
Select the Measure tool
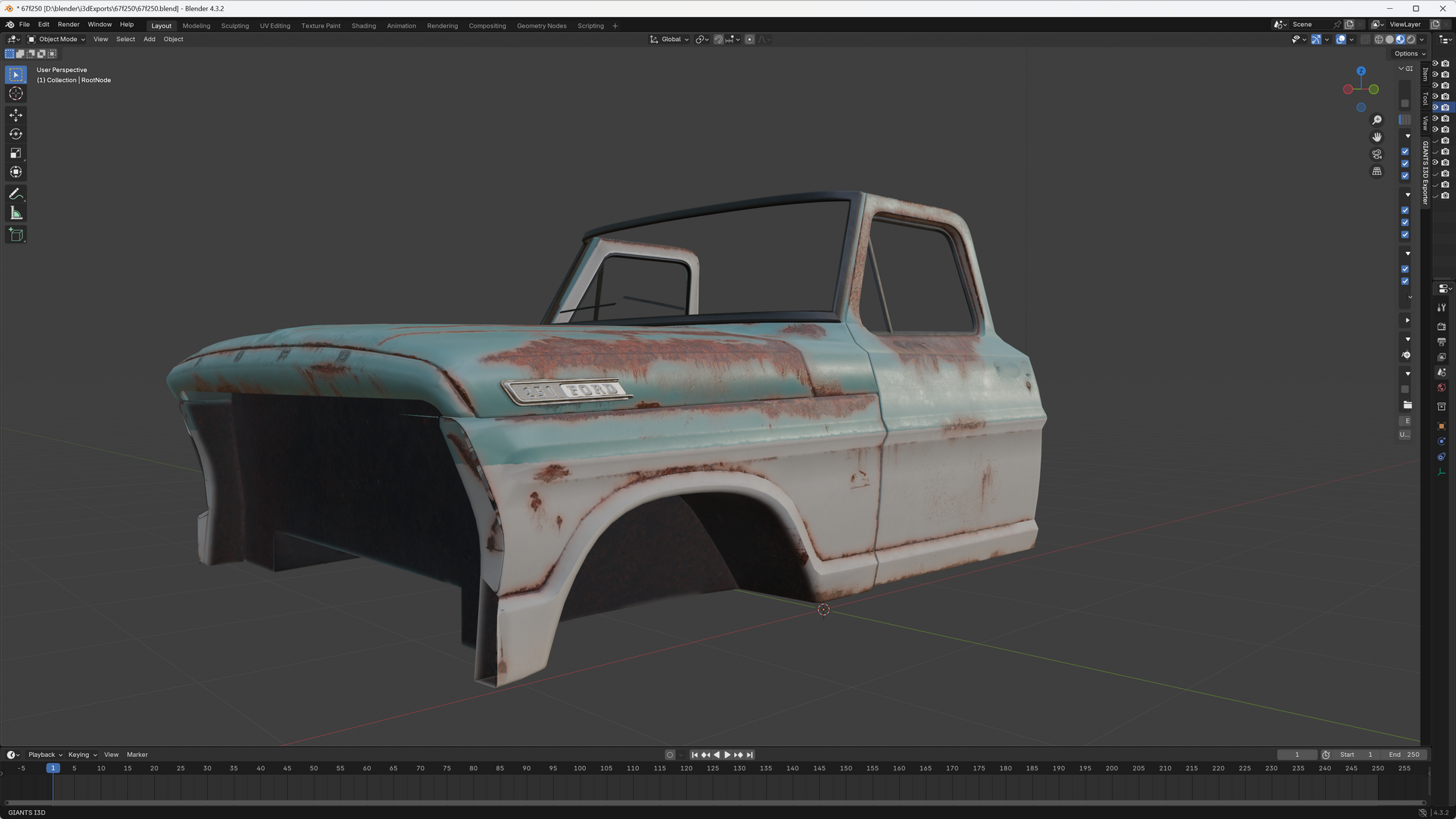(x=16, y=214)
